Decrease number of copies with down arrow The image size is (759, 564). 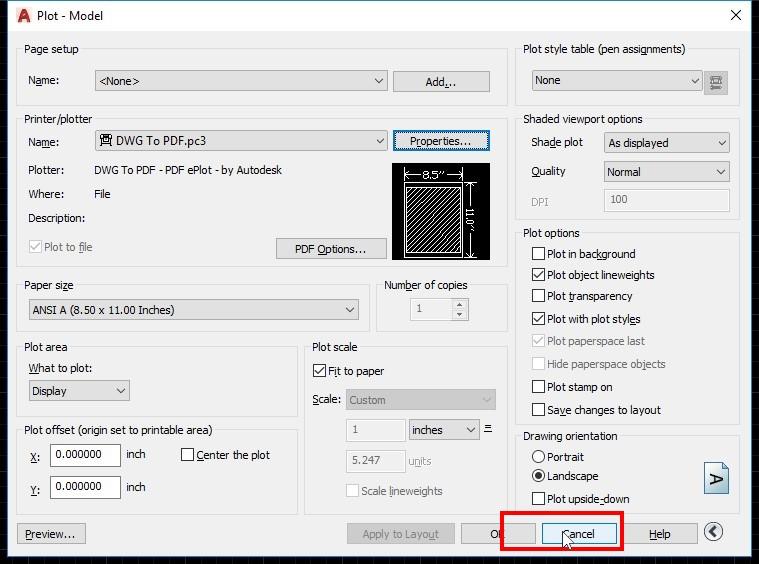[x=460, y=315]
